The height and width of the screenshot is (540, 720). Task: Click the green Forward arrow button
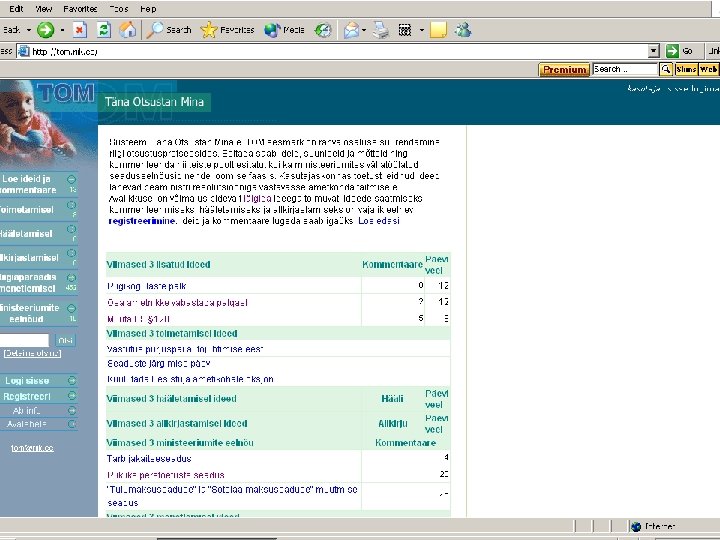(x=45, y=30)
